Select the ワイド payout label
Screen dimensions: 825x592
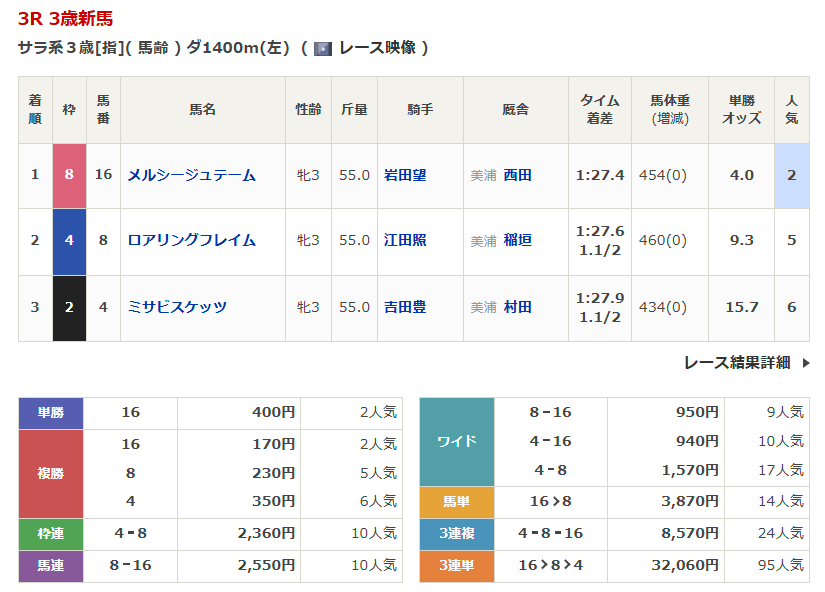coord(457,441)
